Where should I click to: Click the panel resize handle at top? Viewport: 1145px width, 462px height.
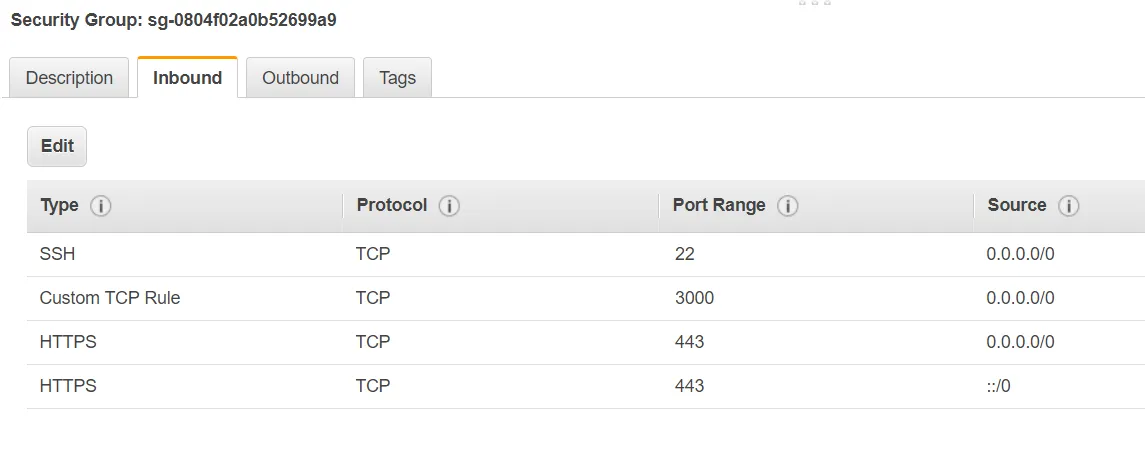click(x=815, y=3)
